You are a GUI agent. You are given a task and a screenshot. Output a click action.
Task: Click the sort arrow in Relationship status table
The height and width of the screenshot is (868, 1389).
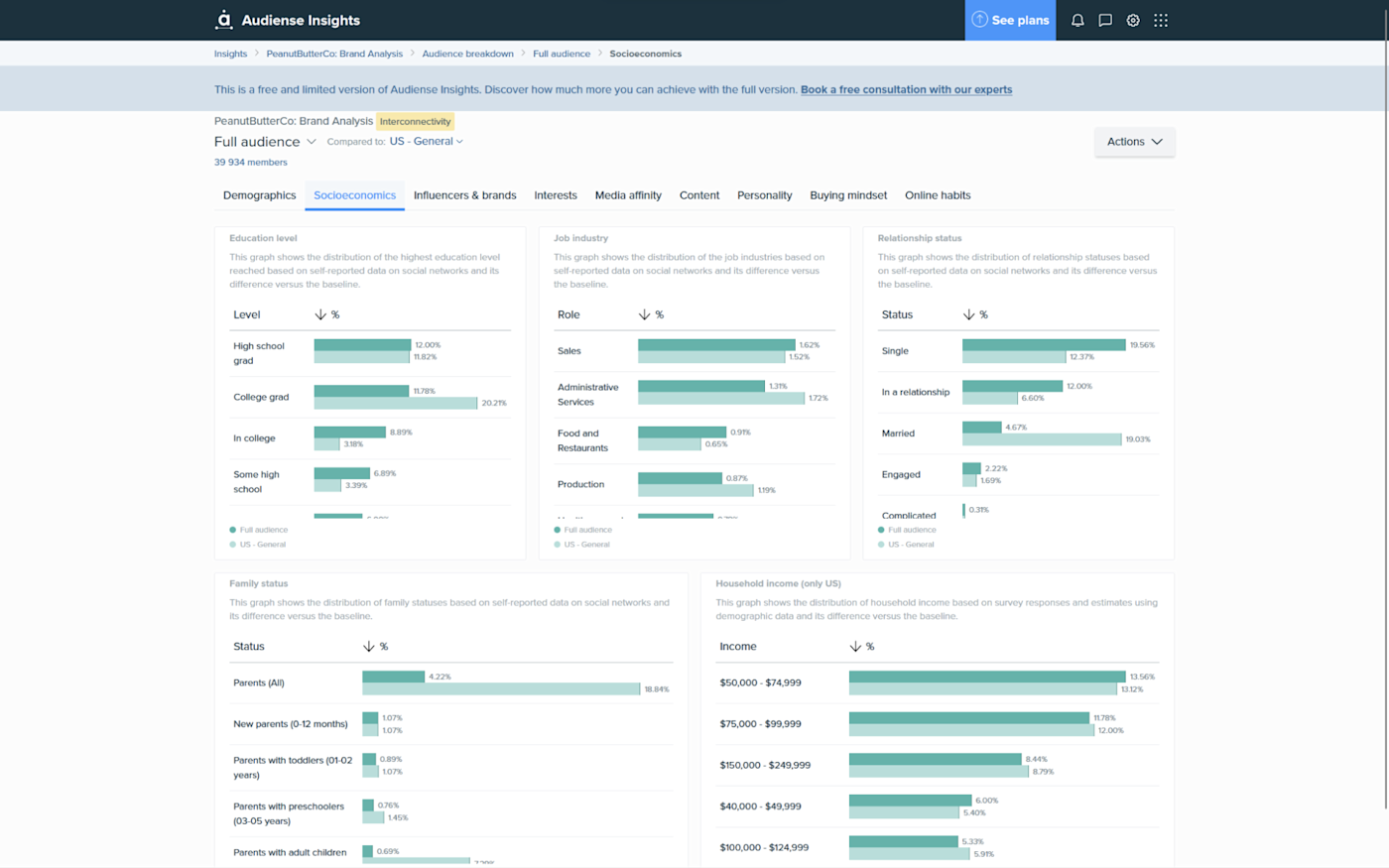coord(969,314)
